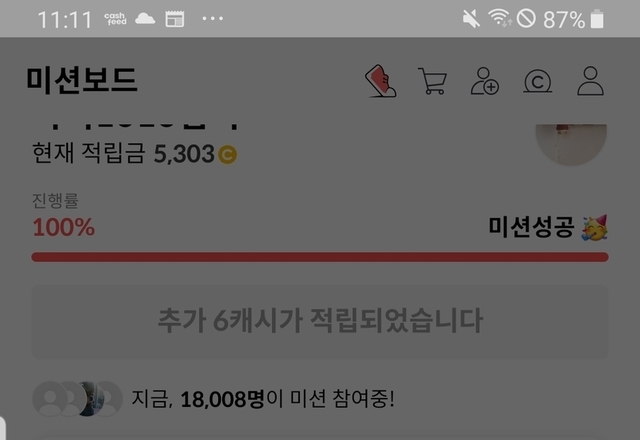Open the cash coin icon in header

[538, 81]
